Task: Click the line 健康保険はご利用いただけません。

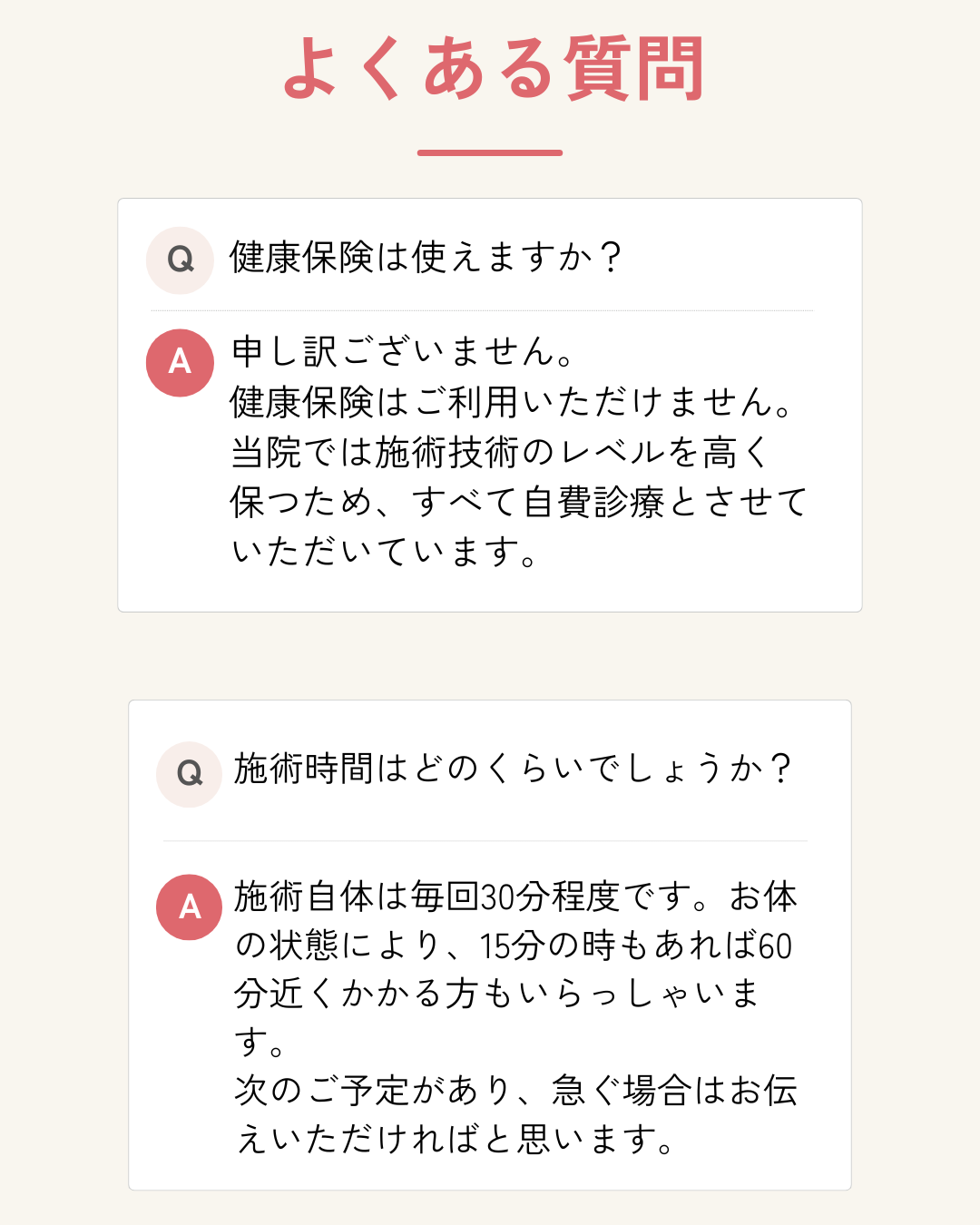Action: click(x=513, y=402)
